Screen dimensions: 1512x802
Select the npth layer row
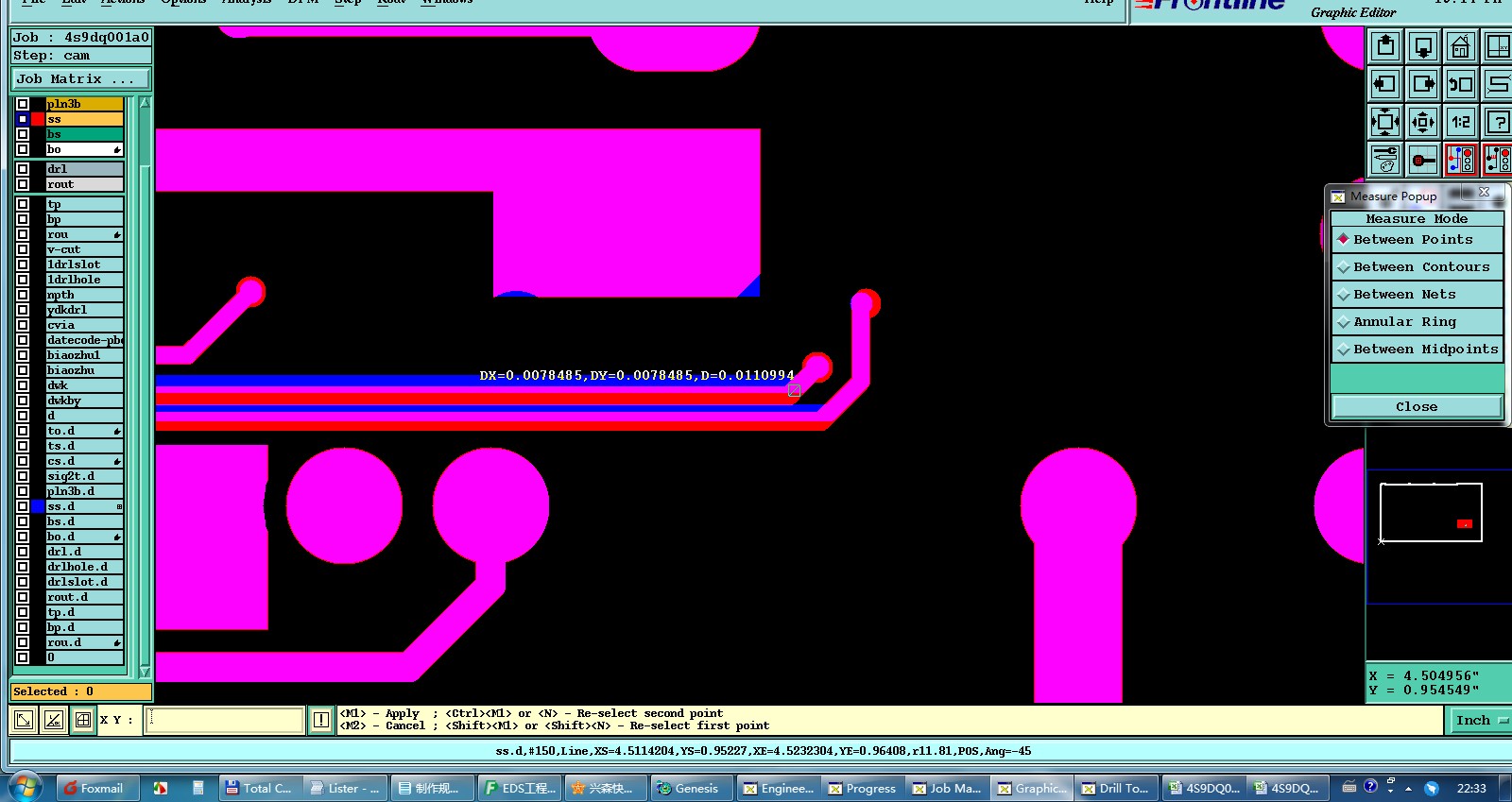click(x=85, y=295)
